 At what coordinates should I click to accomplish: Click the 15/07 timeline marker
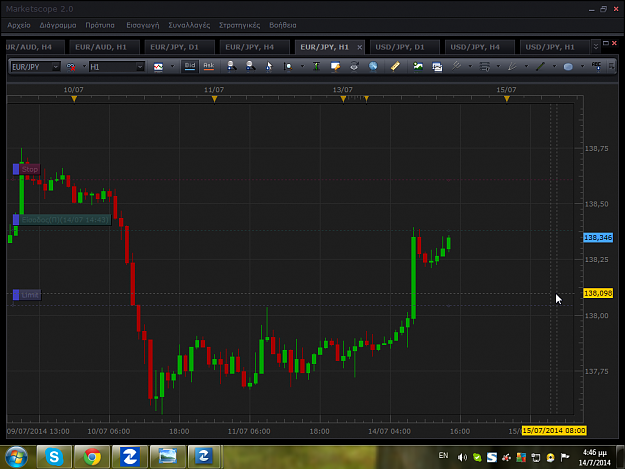pos(507,98)
